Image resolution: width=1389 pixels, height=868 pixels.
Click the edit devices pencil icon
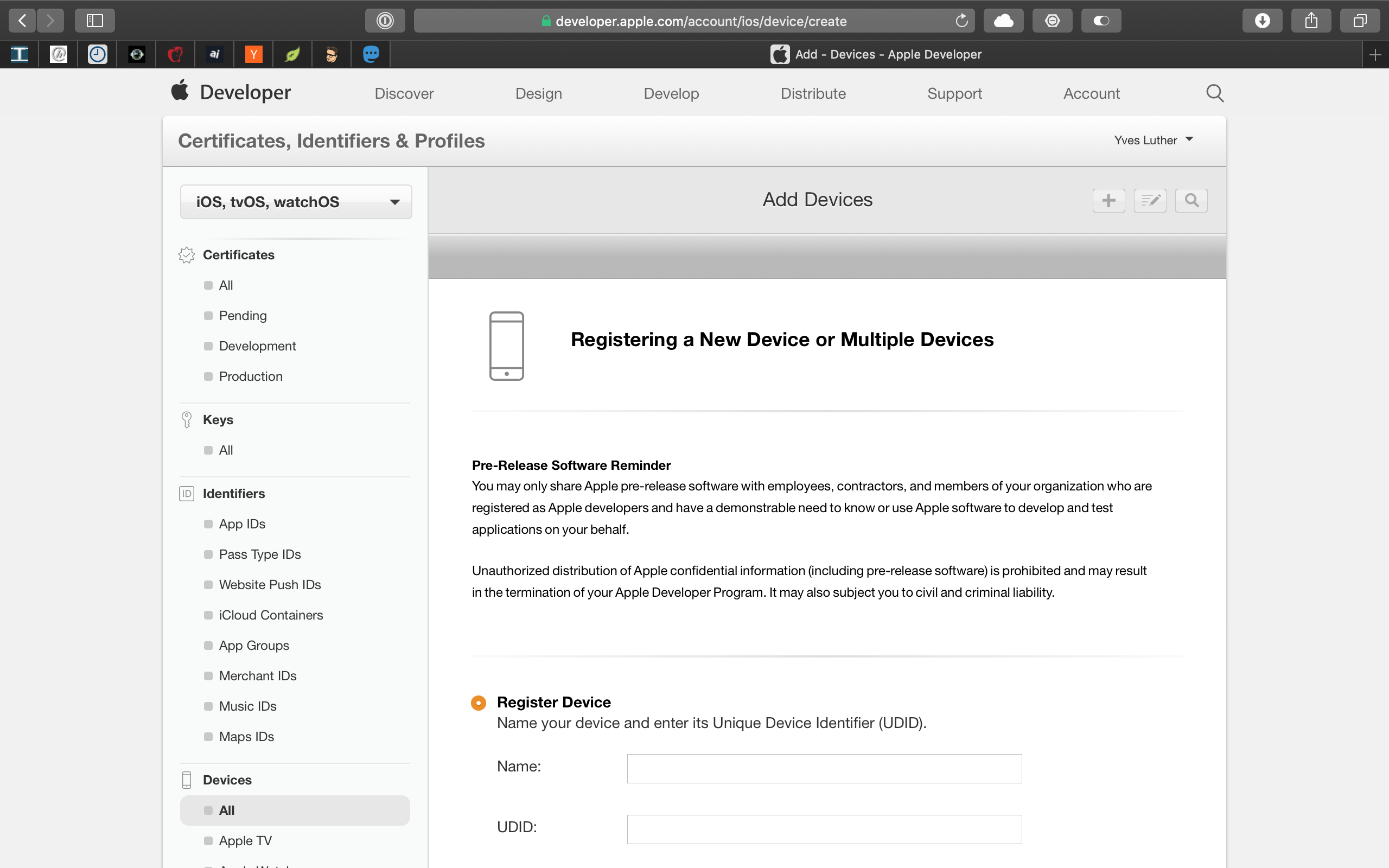click(1150, 200)
